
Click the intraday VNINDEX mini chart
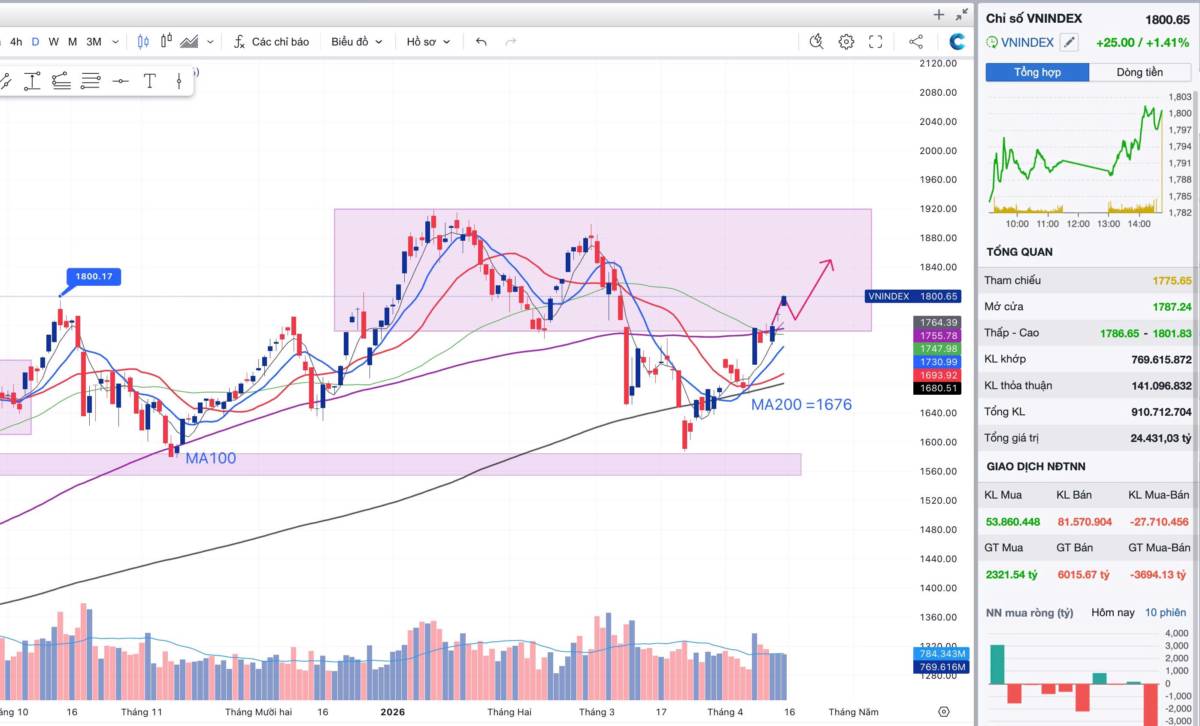coord(1076,153)
